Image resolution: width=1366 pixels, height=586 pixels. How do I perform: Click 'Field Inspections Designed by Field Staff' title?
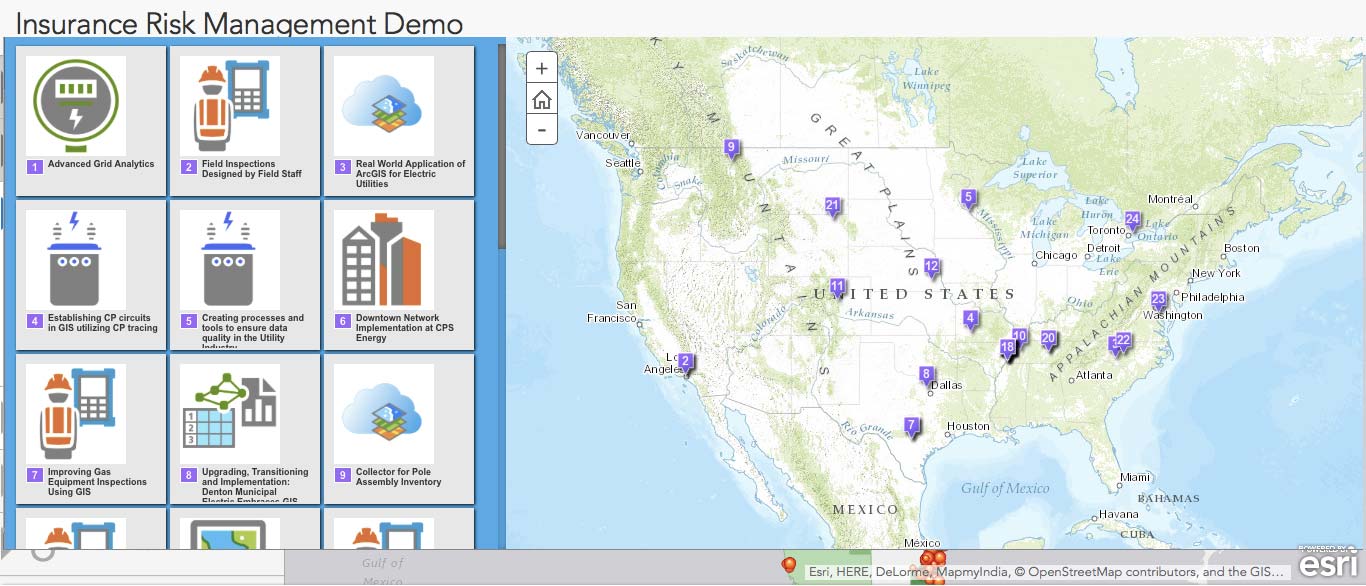tap(252, 169)
